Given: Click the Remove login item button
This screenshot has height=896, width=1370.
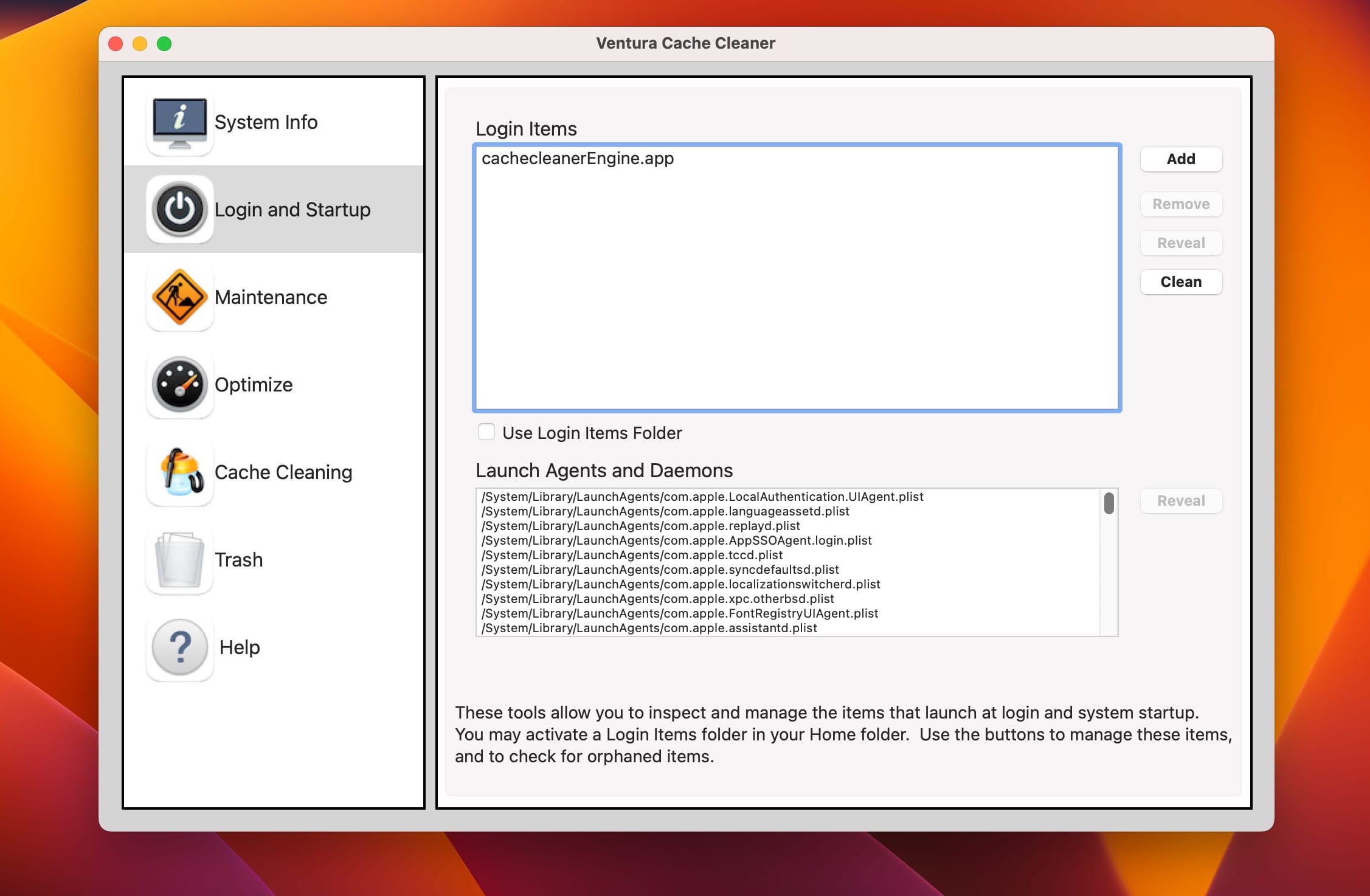Looking at the screenshot, I should tap(1181, 204).
